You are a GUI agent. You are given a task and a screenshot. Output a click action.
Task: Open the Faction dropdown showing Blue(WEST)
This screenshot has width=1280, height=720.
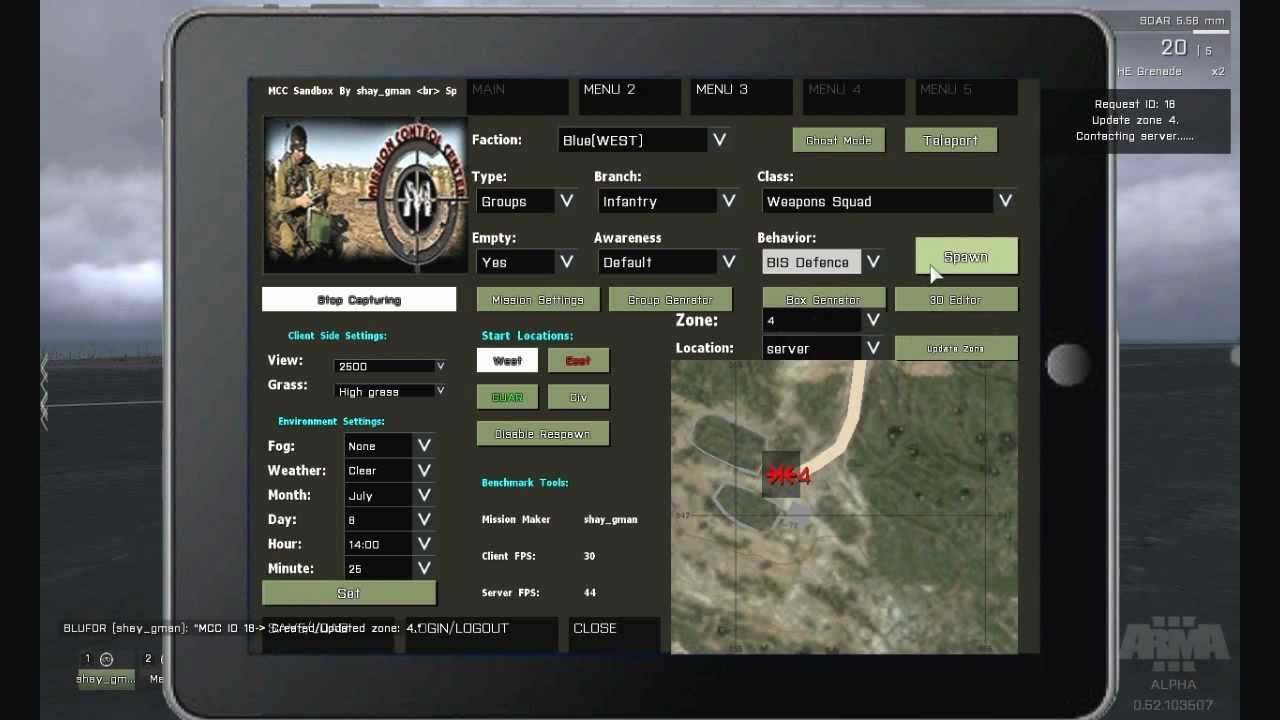click(644, 140)
